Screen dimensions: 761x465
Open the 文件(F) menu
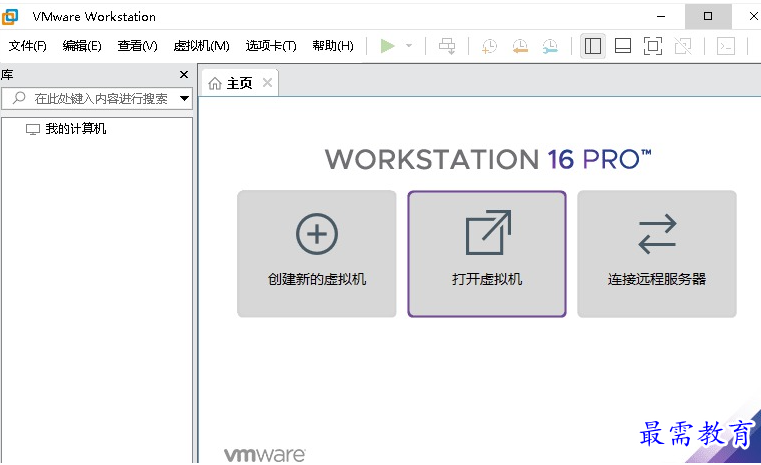coord(28,46)
